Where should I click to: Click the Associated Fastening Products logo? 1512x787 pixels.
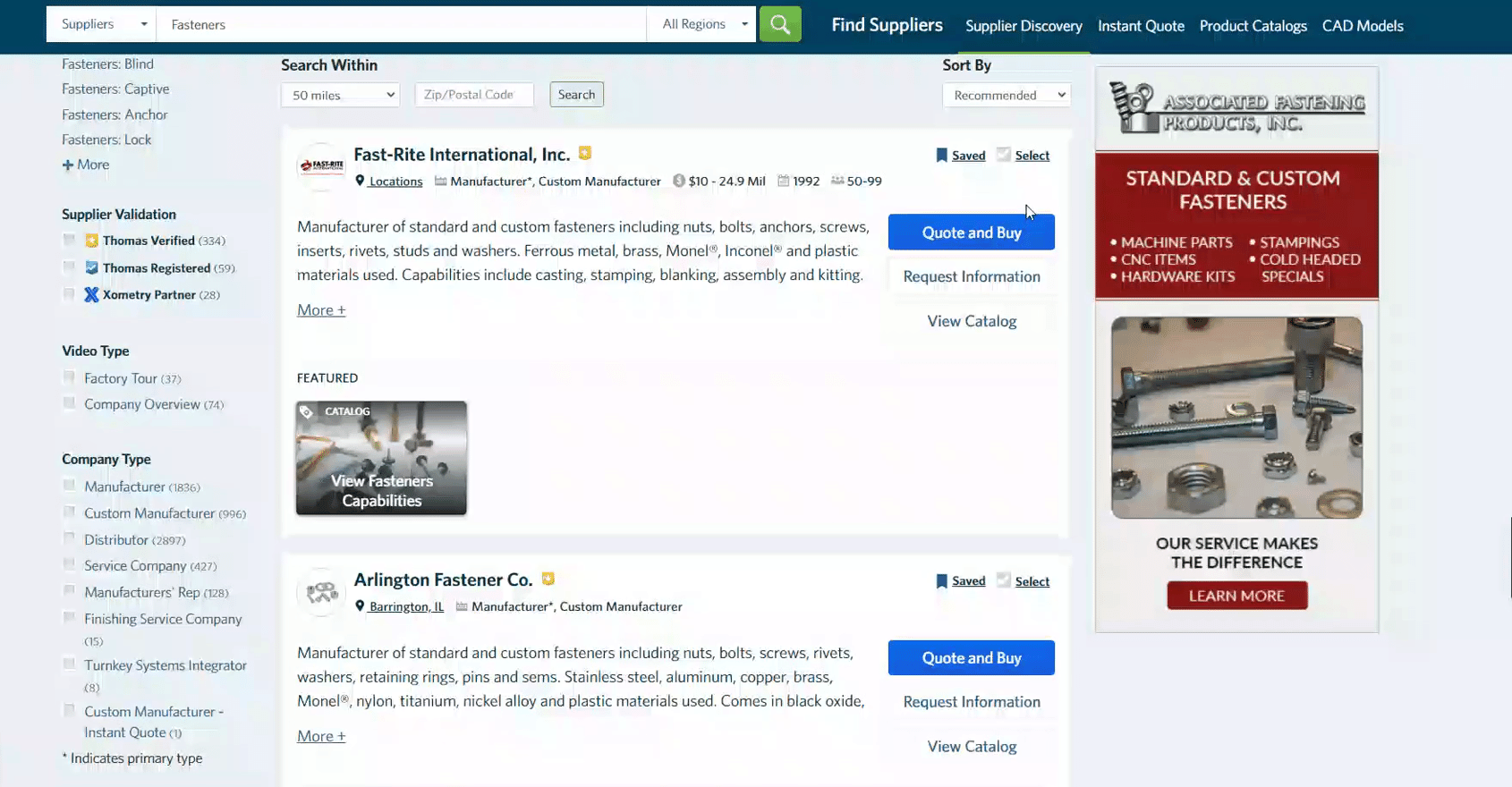pos(1236,108)
